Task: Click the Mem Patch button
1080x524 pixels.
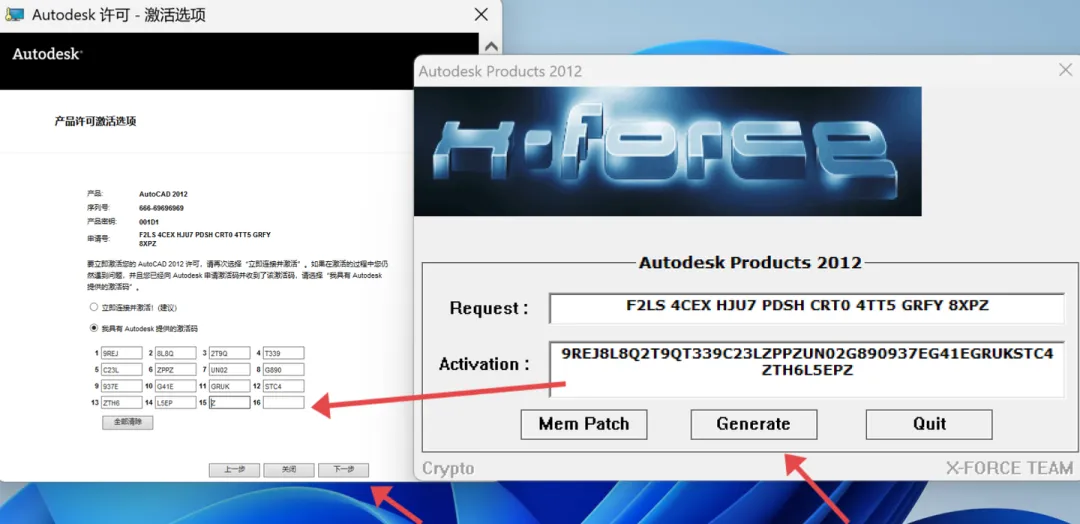Action: (x=583, y=424)
